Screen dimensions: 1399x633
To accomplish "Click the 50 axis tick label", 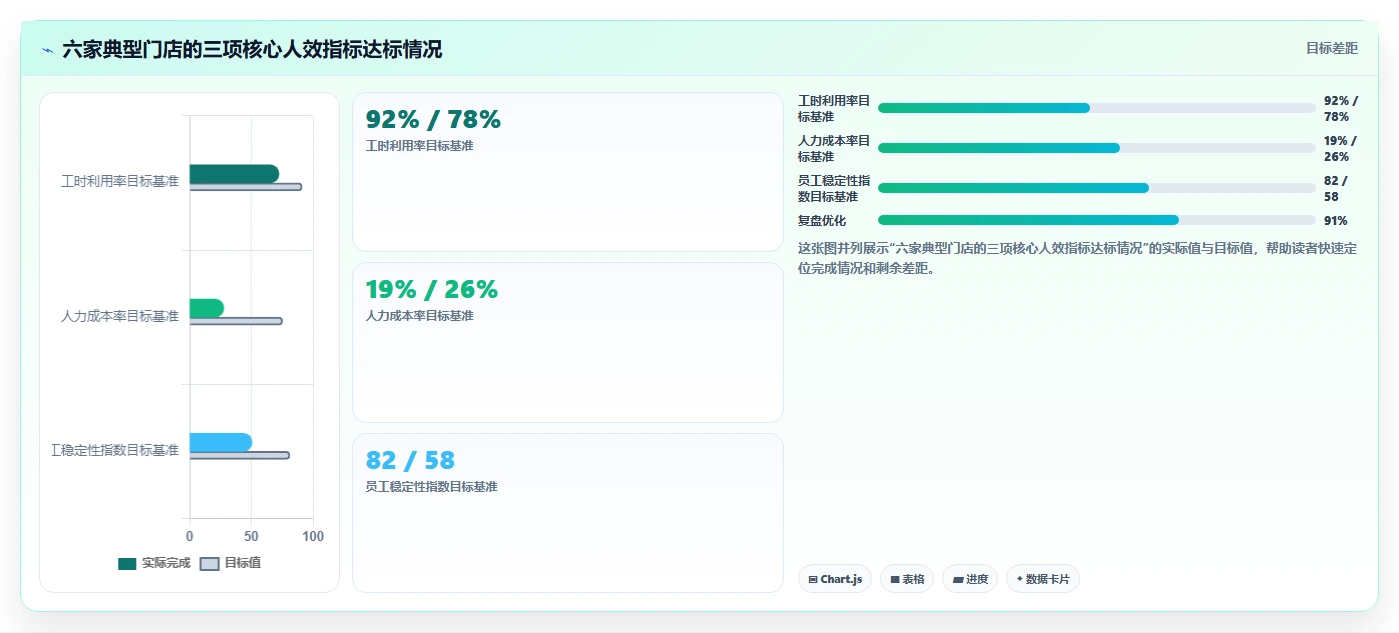I will click(251, 537).
